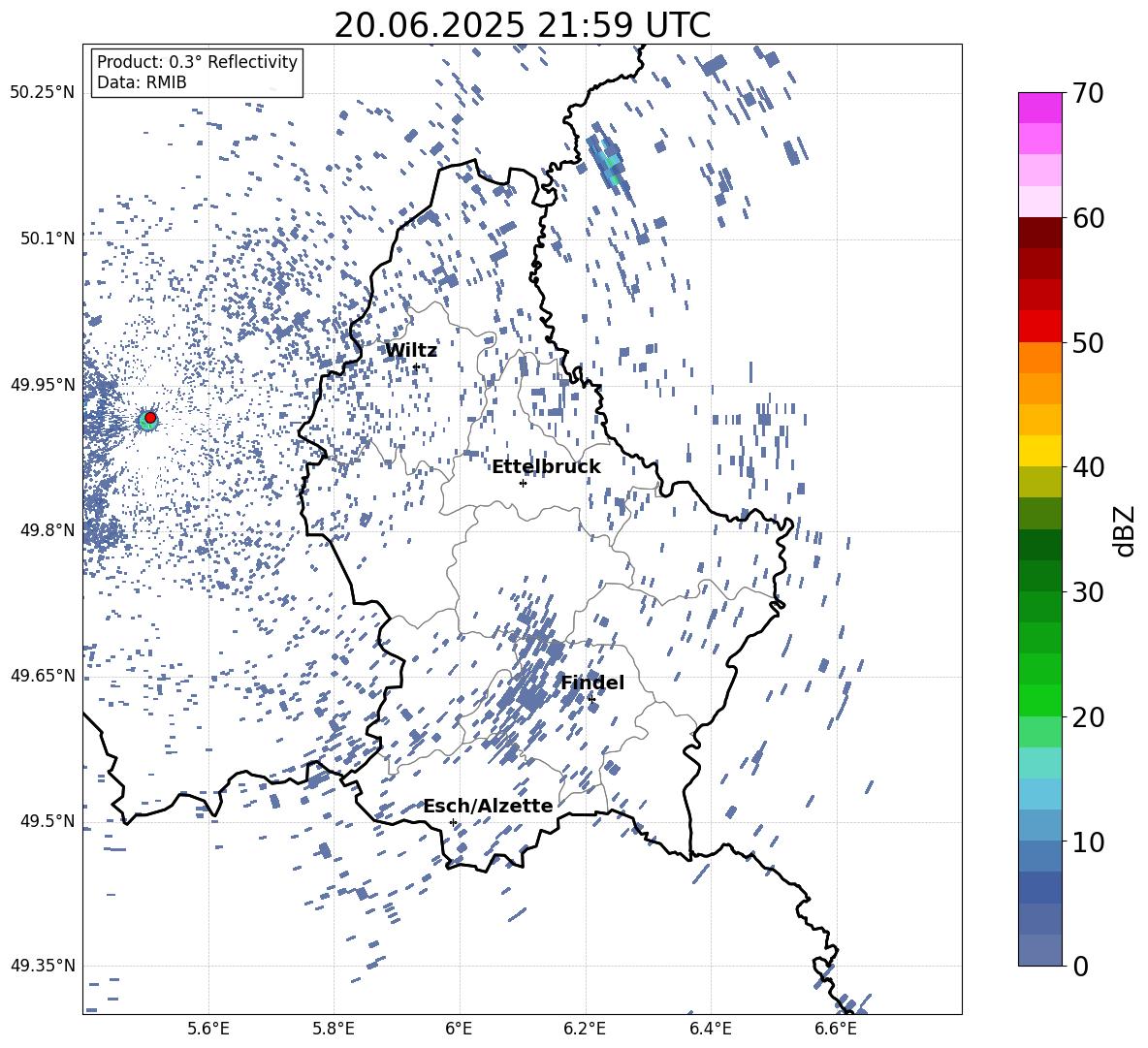Click the magenta colorbar segment near 70

tap(1040, 108)
